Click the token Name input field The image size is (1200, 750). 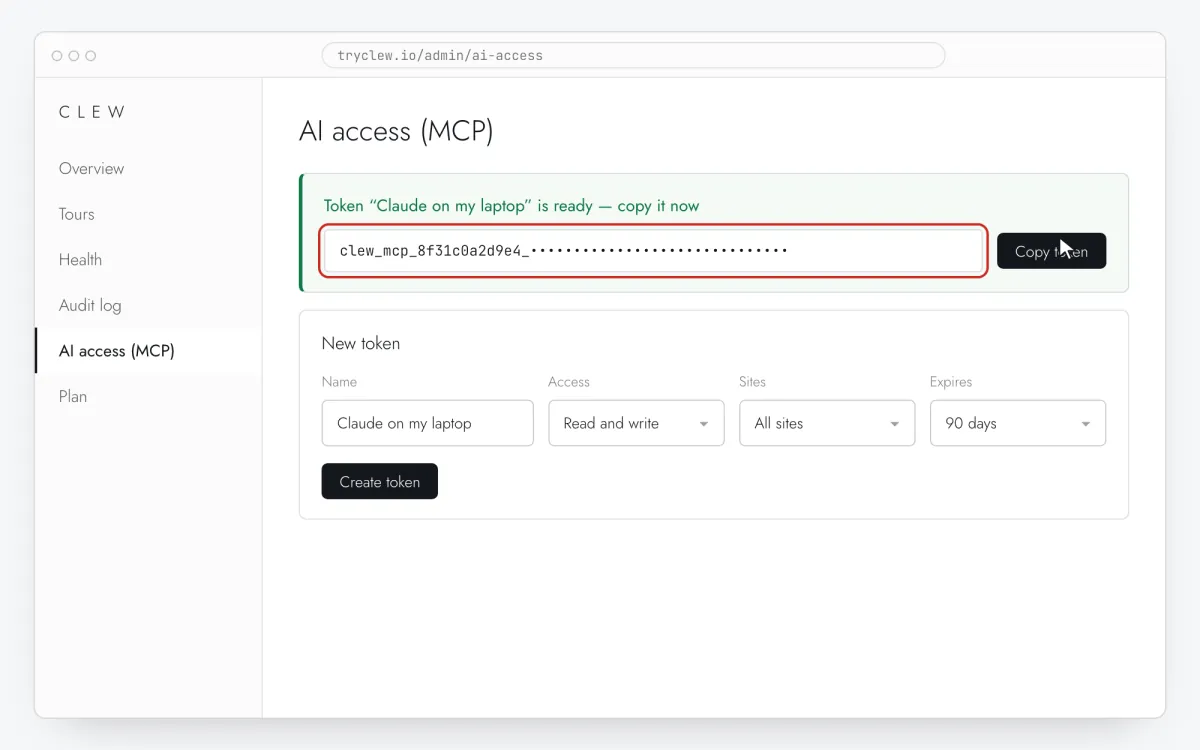pos(427,423)
